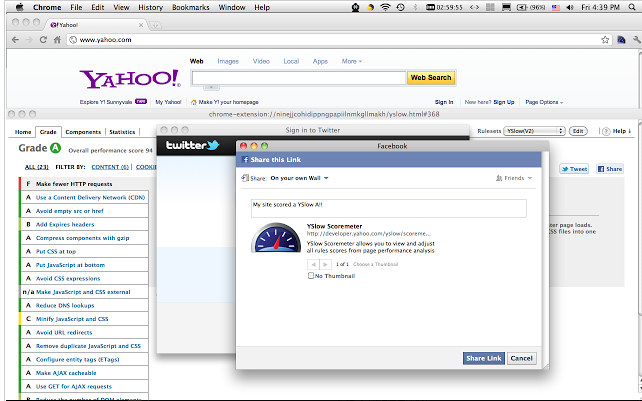The height and width of the screenshot is (401, 642).
Task: Click the Twitter logo in sign-in window
Action: coord(192,145)
